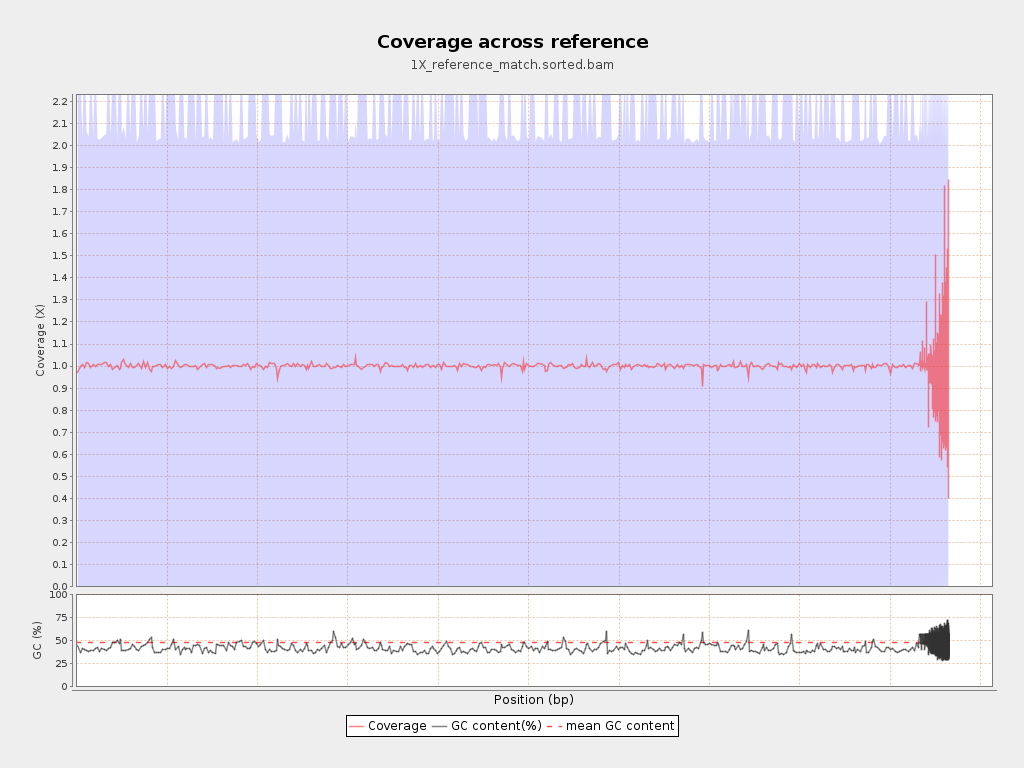
Task: Click the 'GC (%)' axis label
Action: click(x=38, y=640)
